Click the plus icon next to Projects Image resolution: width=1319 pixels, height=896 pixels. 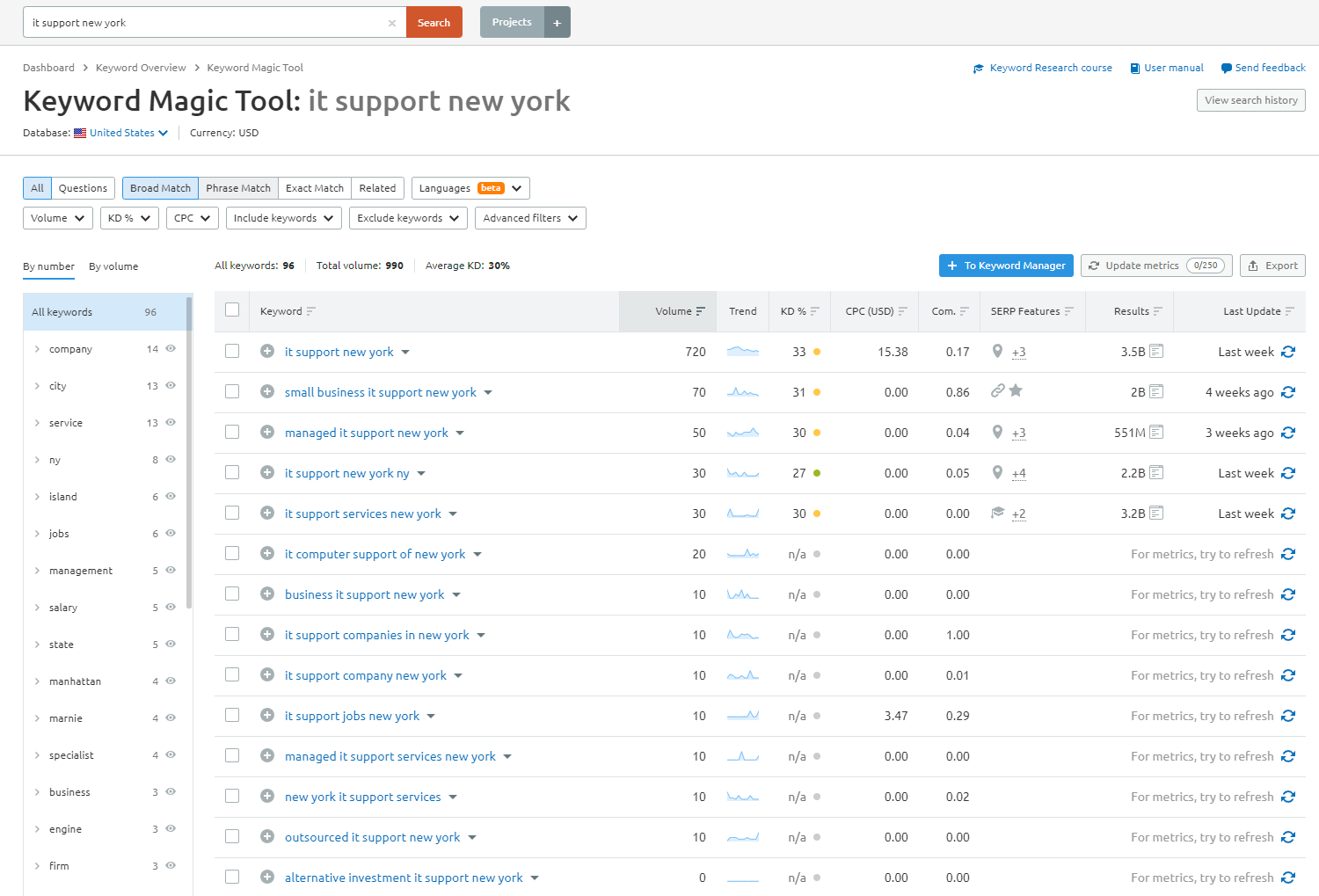click(x=557, y=23)
